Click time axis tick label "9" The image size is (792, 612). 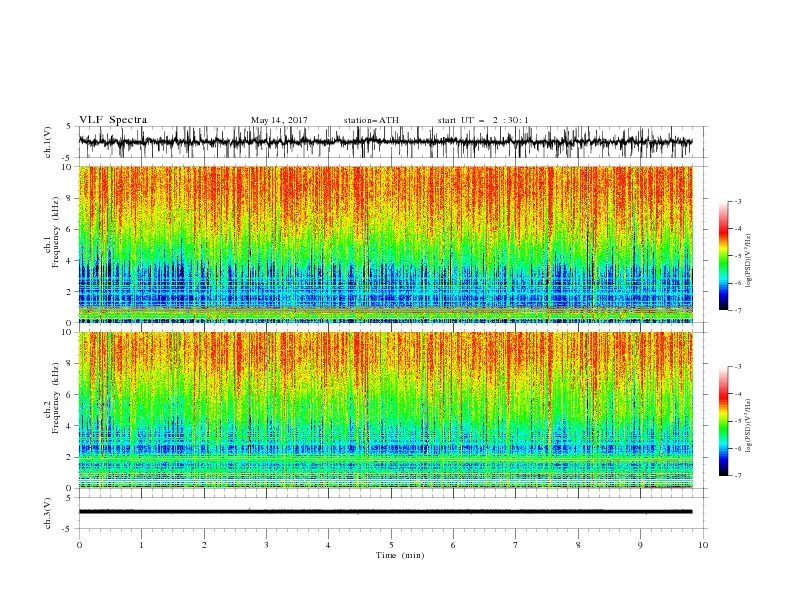coord(640,545)
